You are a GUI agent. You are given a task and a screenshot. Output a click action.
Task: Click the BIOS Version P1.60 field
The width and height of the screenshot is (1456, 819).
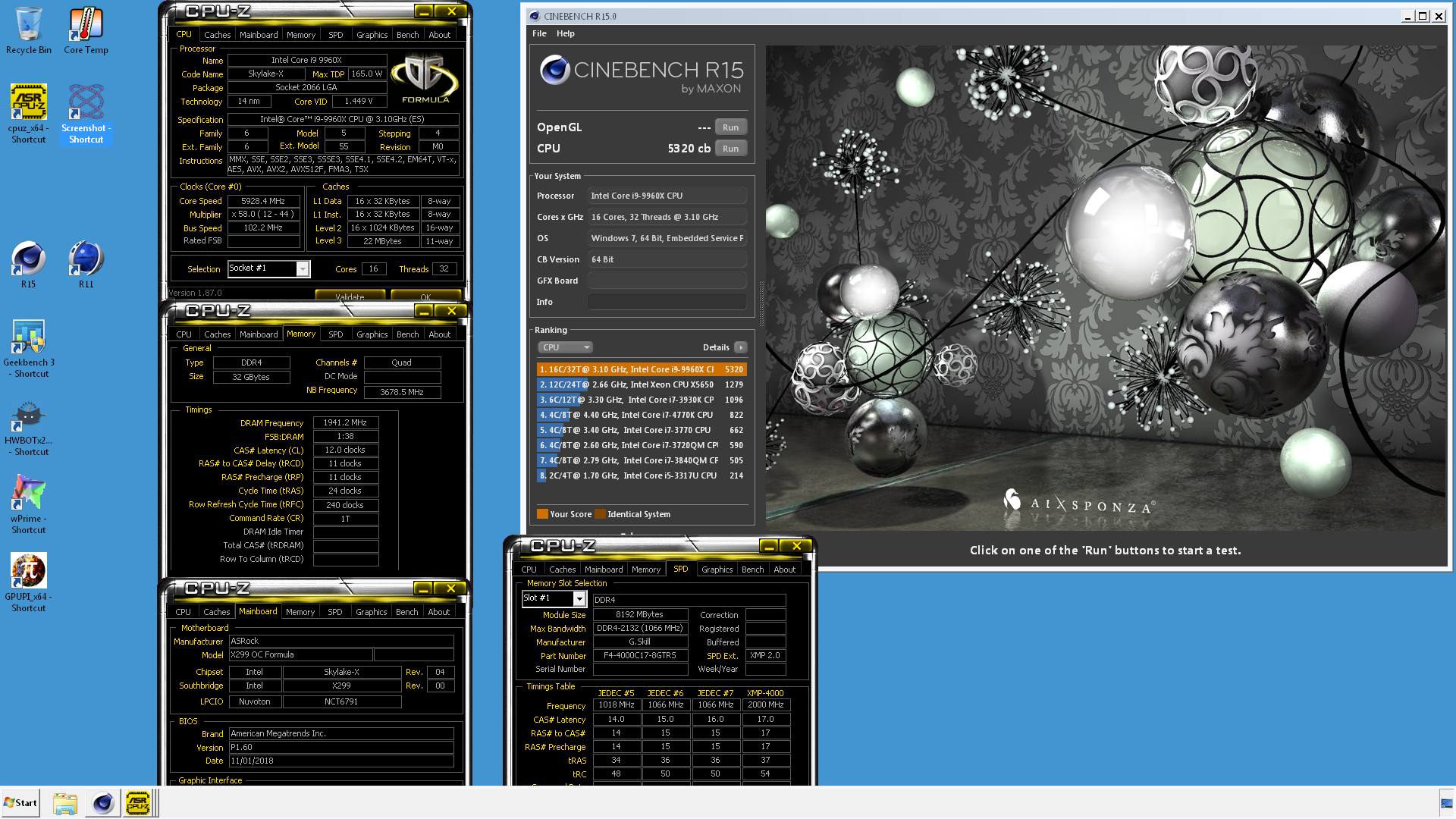(x=341, y=747)
